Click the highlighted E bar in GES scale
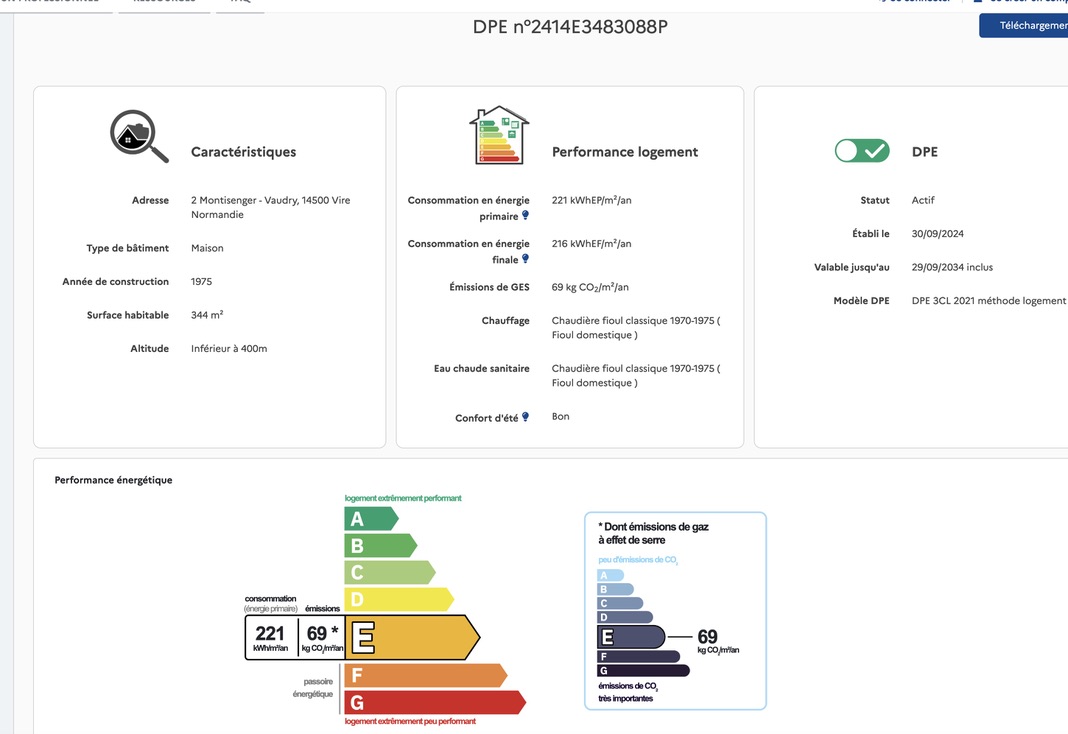This screenshot has width=1068, height=734. tap(631, 636)
